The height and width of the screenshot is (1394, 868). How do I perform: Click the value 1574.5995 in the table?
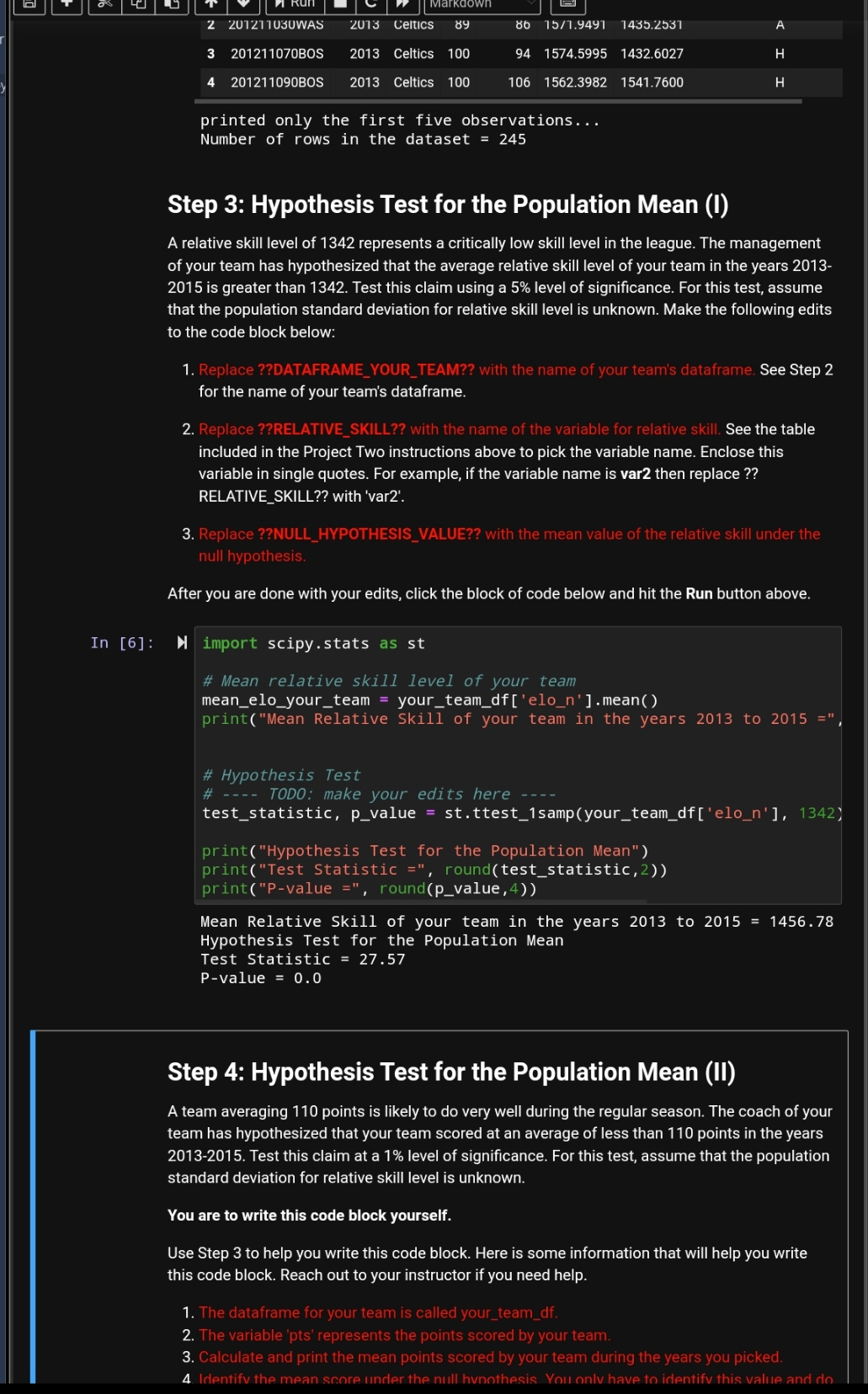click(575, 54)
